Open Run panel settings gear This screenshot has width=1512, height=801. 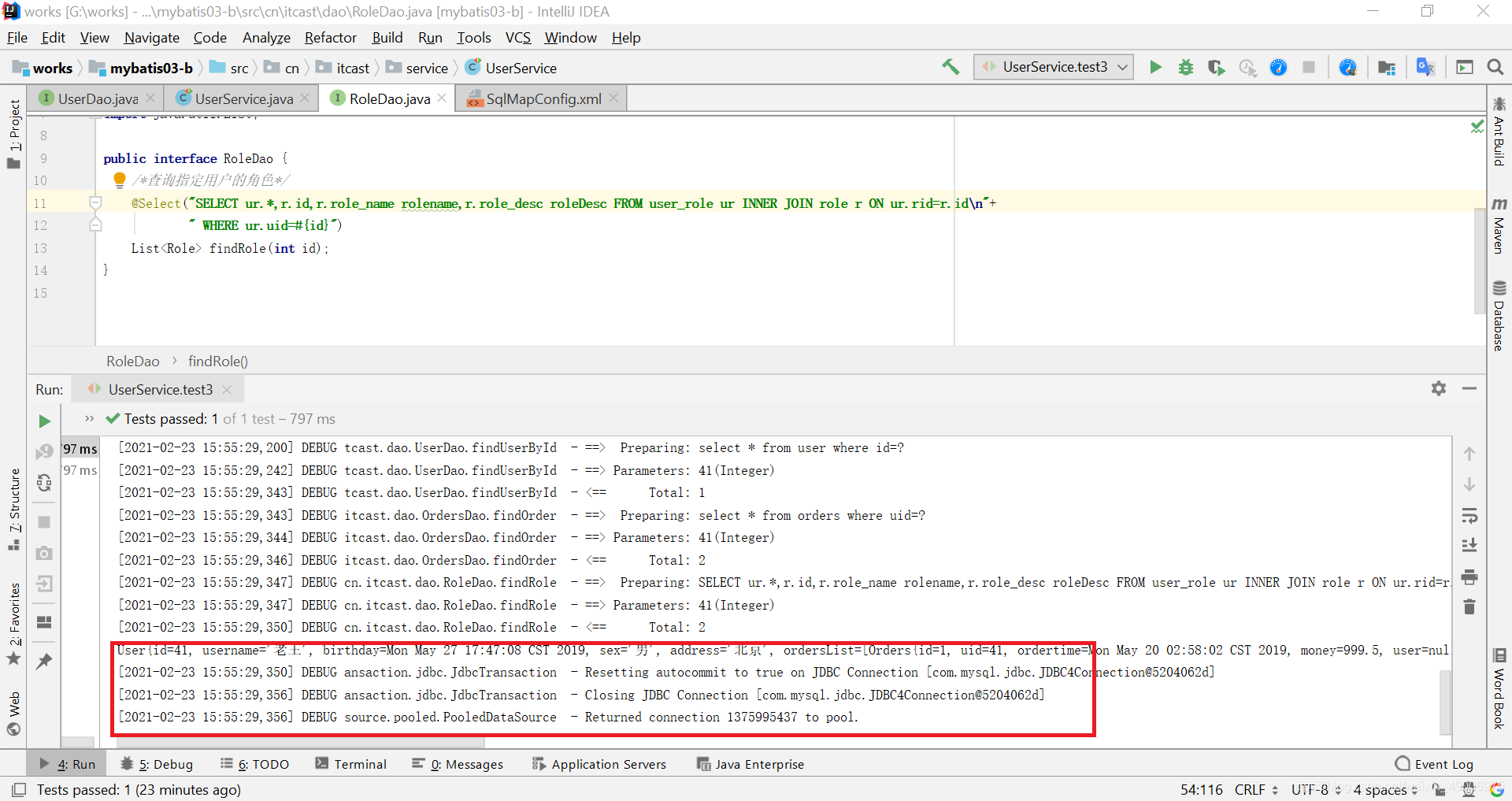(x=1439, y=388)
